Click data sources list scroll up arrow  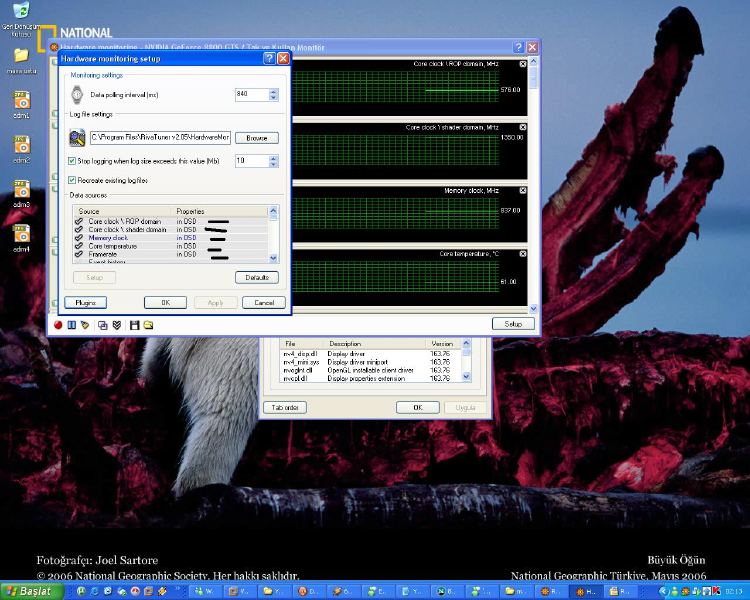pyautogui.click(x=274, y=210)
